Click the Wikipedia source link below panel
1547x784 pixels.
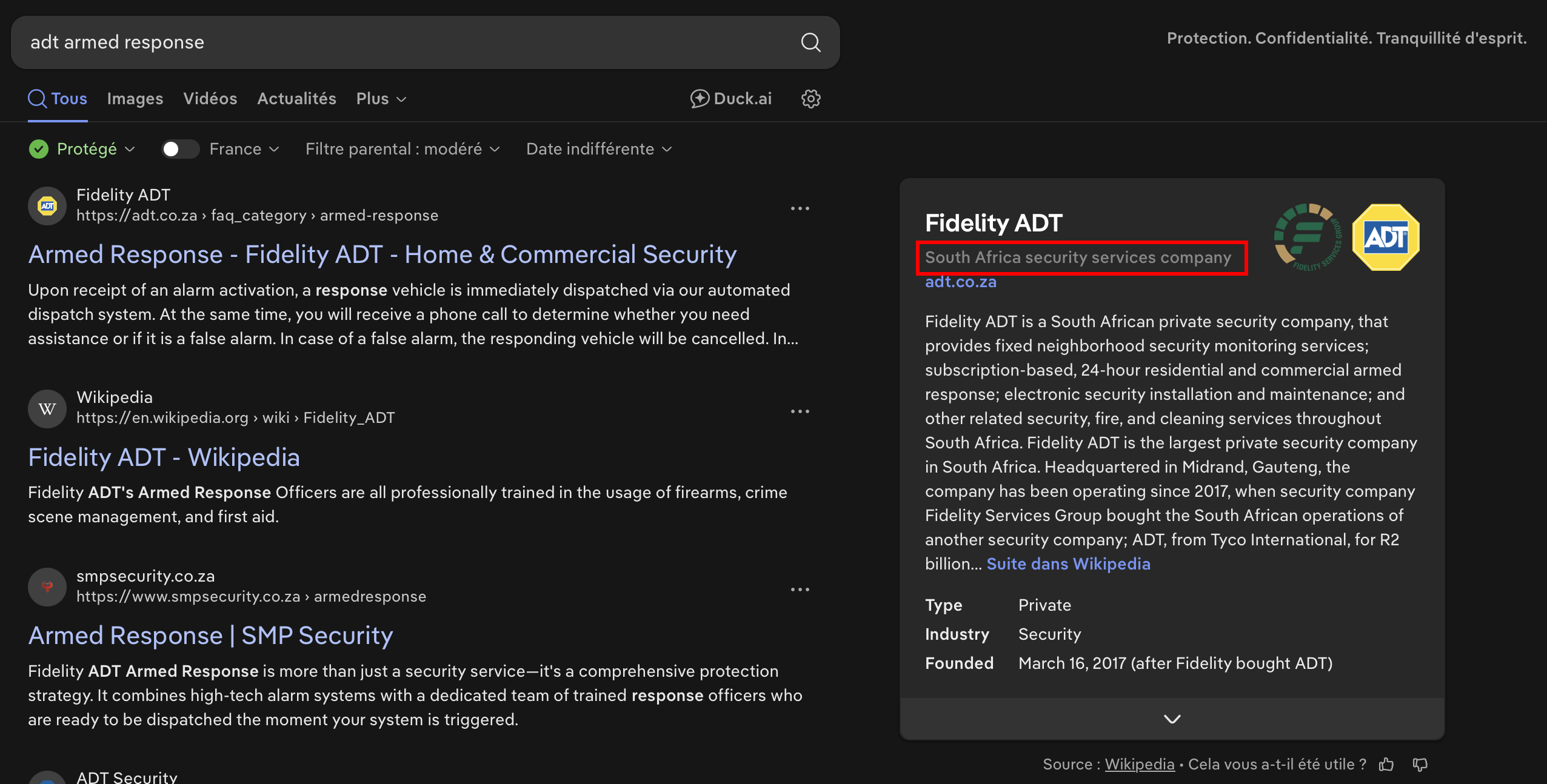[1140, 765]
